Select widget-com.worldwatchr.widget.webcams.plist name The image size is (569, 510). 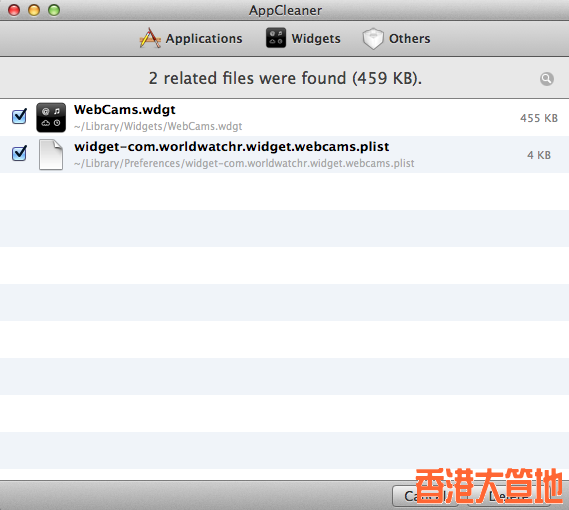232,146
